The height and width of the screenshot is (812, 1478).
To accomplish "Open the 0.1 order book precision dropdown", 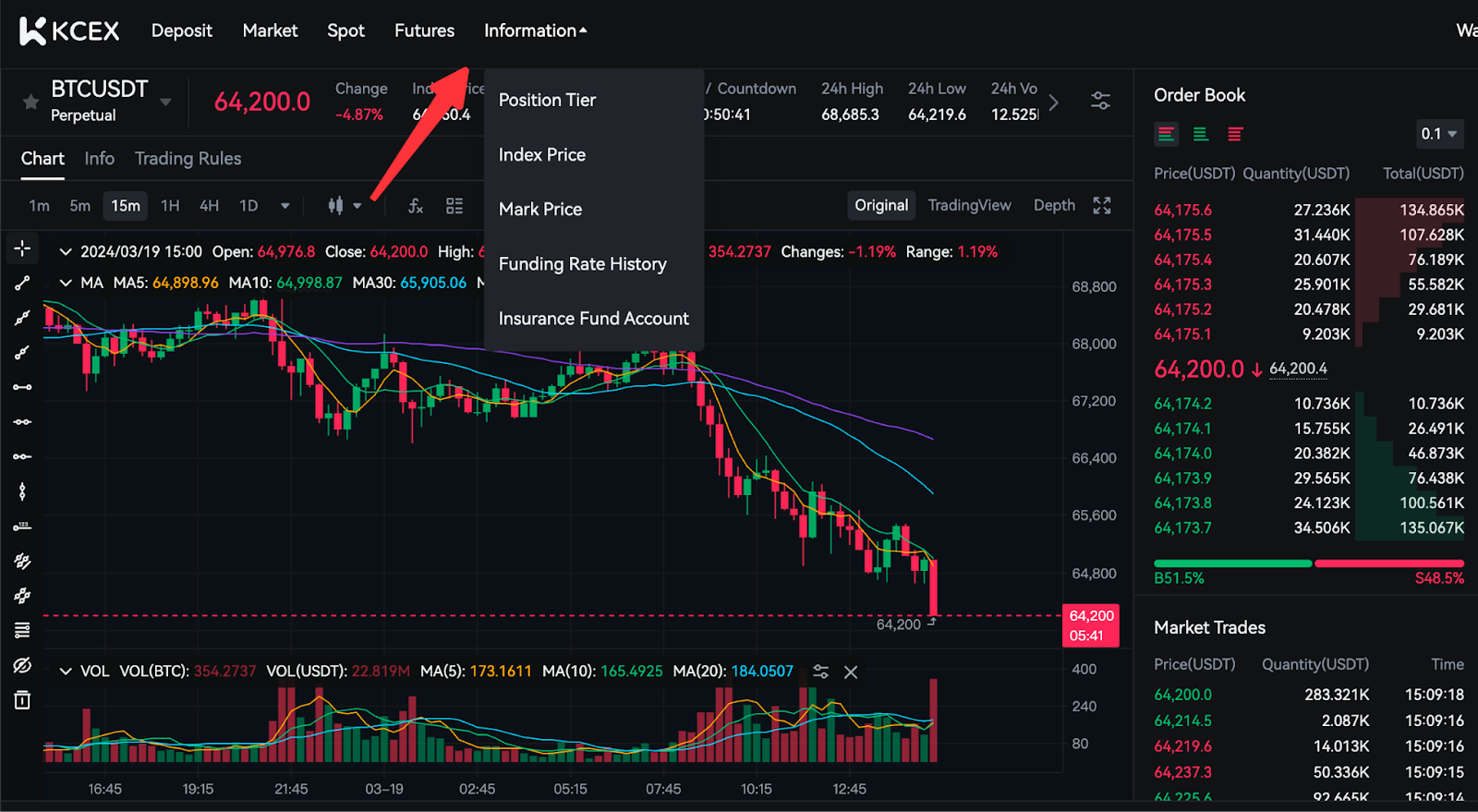I will [1439, 134].
